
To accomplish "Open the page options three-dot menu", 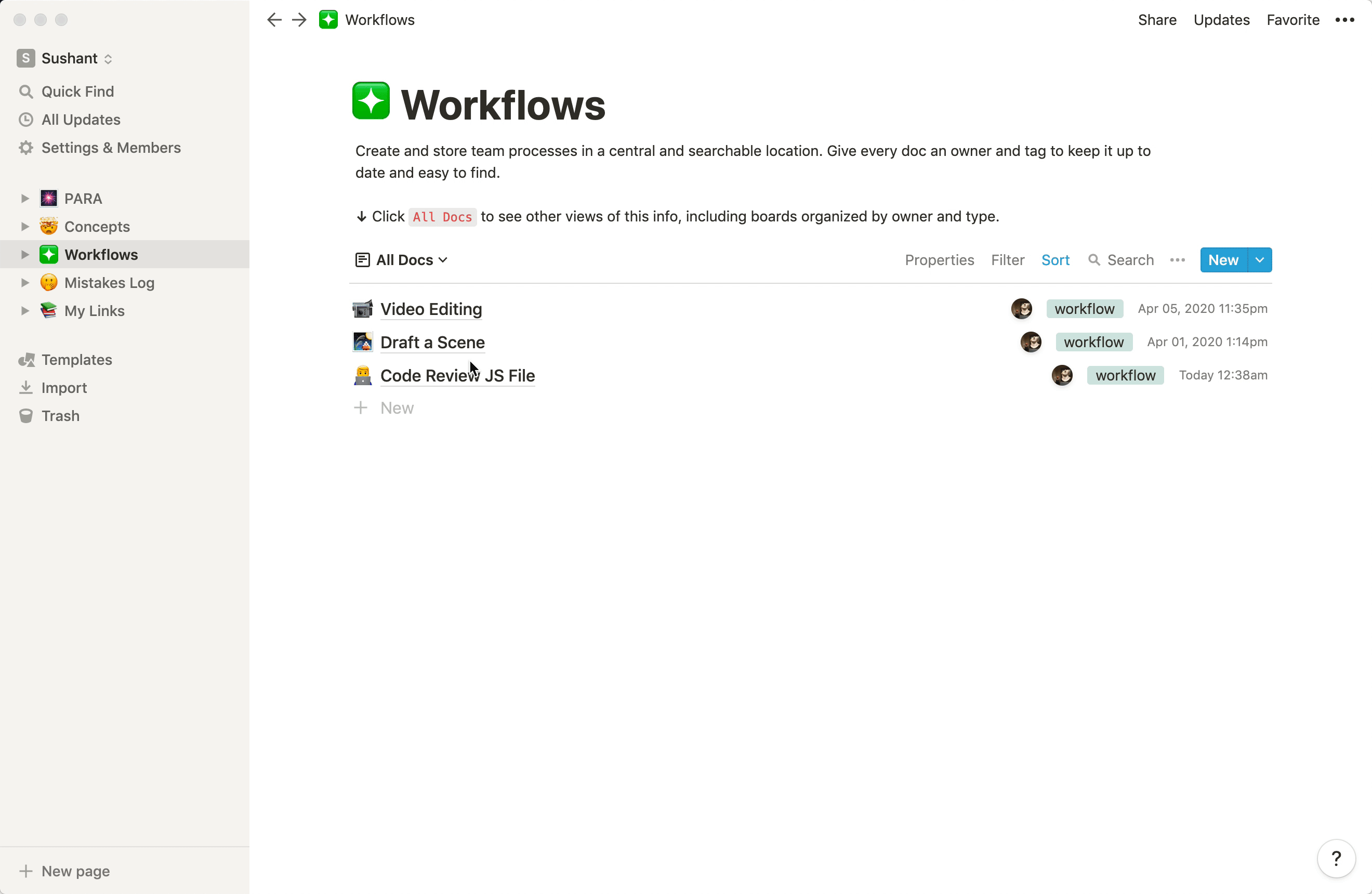I will pyautogui.click(x=1344, y=20).
